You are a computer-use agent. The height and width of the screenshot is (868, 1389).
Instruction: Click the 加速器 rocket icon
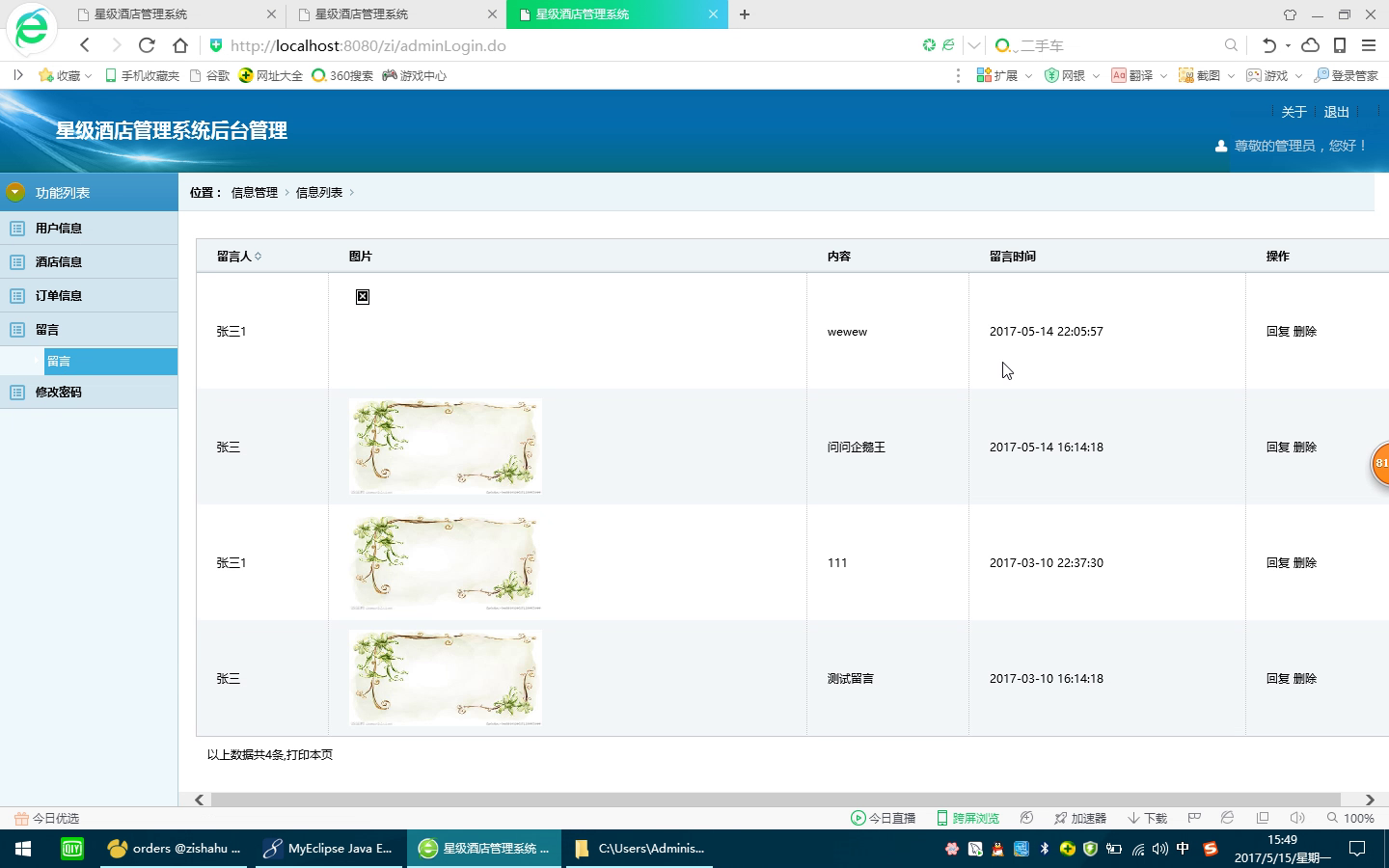1060,818
